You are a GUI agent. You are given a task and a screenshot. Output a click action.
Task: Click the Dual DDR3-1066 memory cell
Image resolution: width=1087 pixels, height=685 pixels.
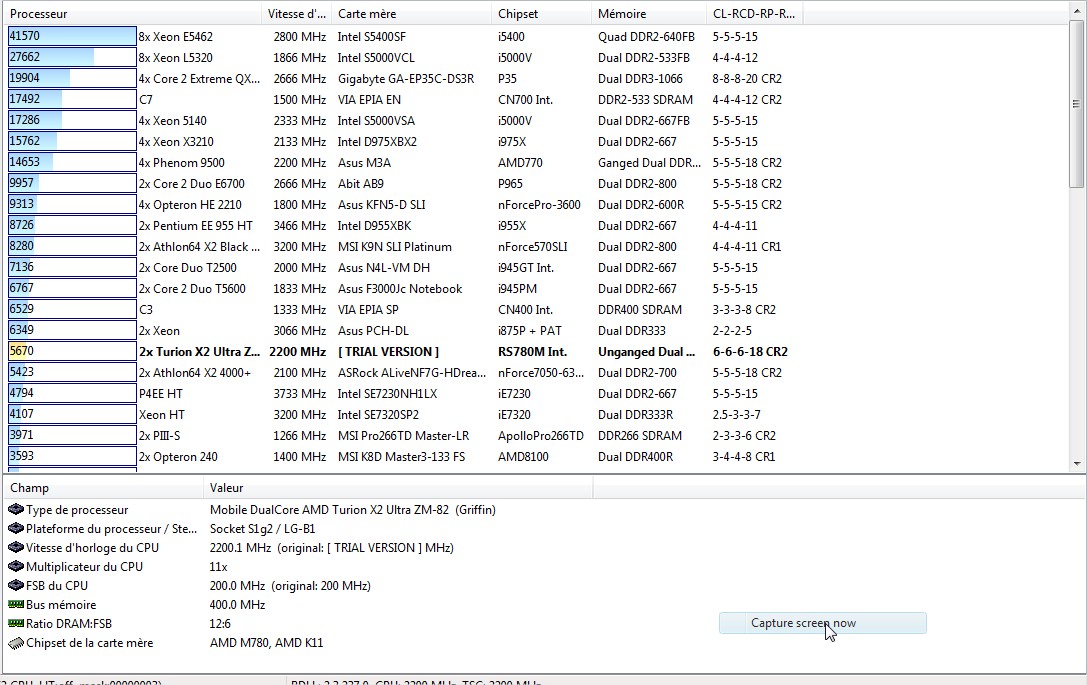[641, 79]
